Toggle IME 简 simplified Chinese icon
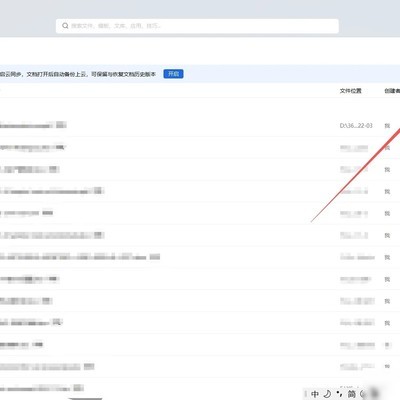The image size is (400, 400). (352, 394)
